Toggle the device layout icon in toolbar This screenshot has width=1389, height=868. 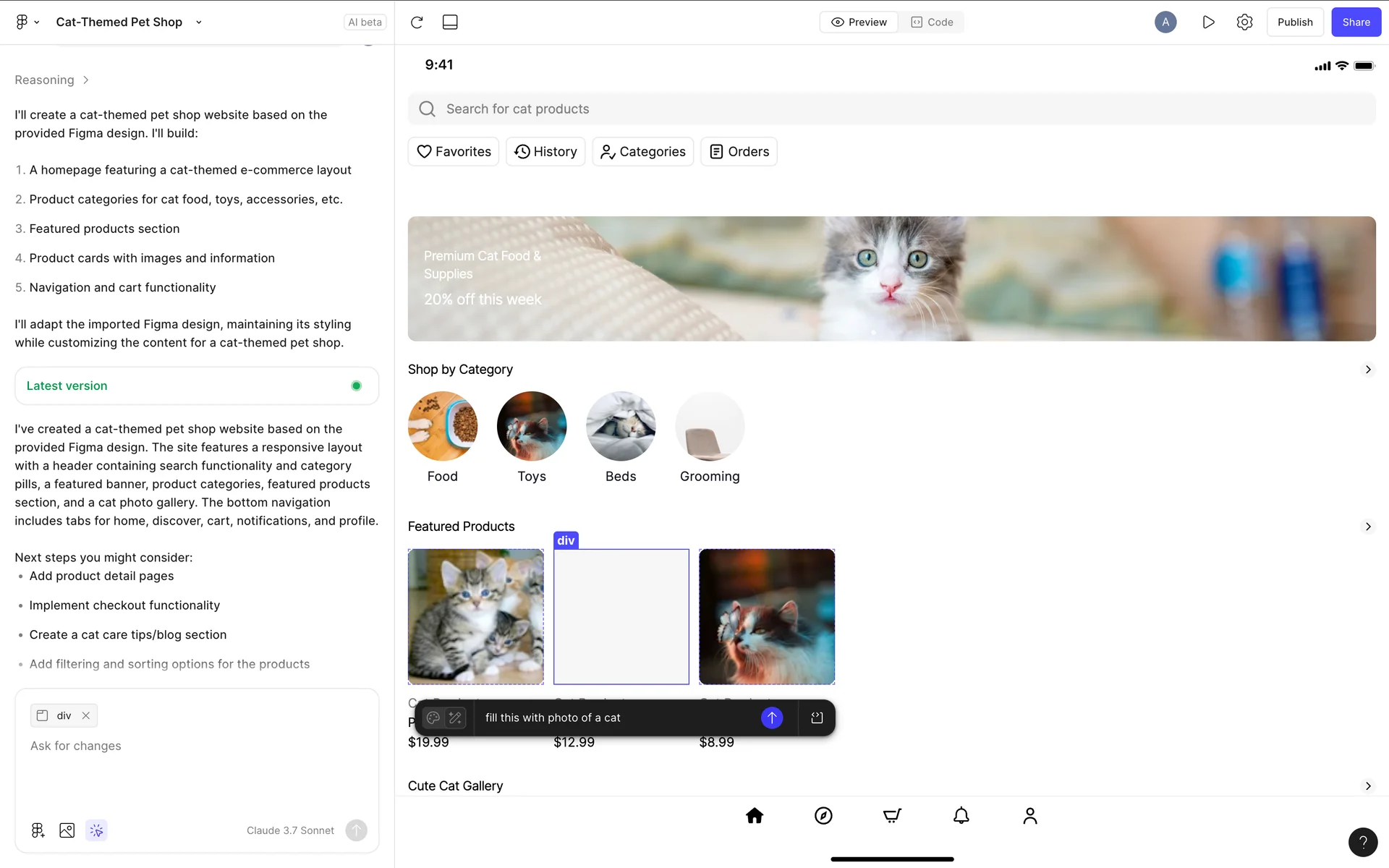(450, 22)
